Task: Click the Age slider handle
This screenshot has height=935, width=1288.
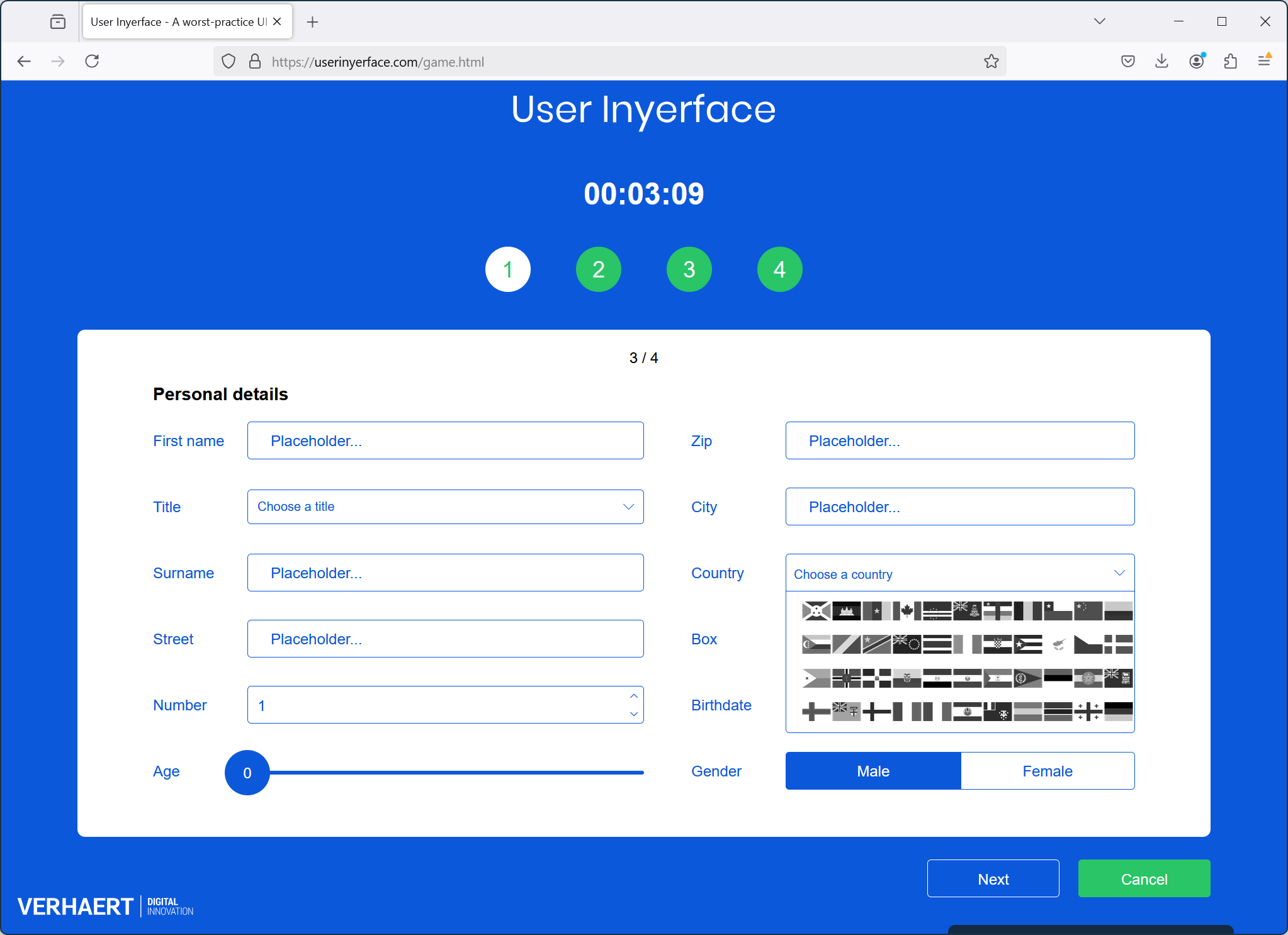Action: tap(247, 773)
